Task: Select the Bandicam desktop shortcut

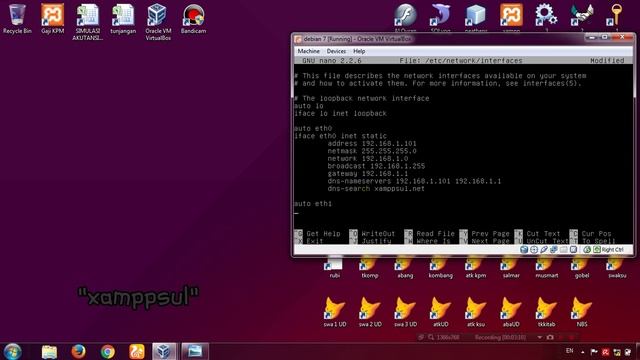Action: click(193, 19)
